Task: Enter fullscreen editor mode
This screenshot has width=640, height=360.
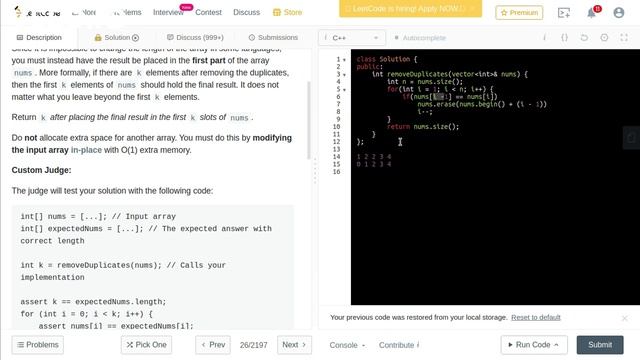Action: 624,38
